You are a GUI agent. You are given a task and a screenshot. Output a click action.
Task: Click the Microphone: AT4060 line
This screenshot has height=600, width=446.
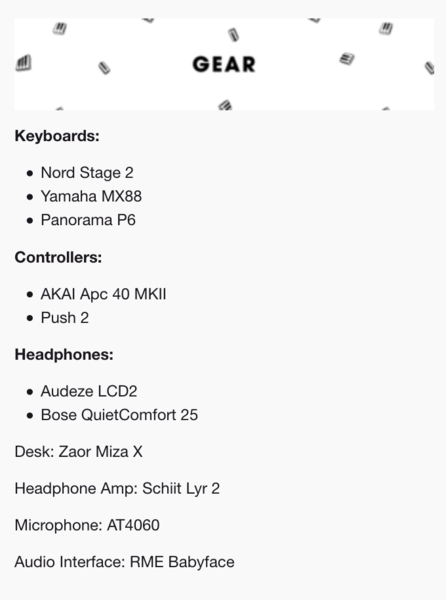(87, 525)
